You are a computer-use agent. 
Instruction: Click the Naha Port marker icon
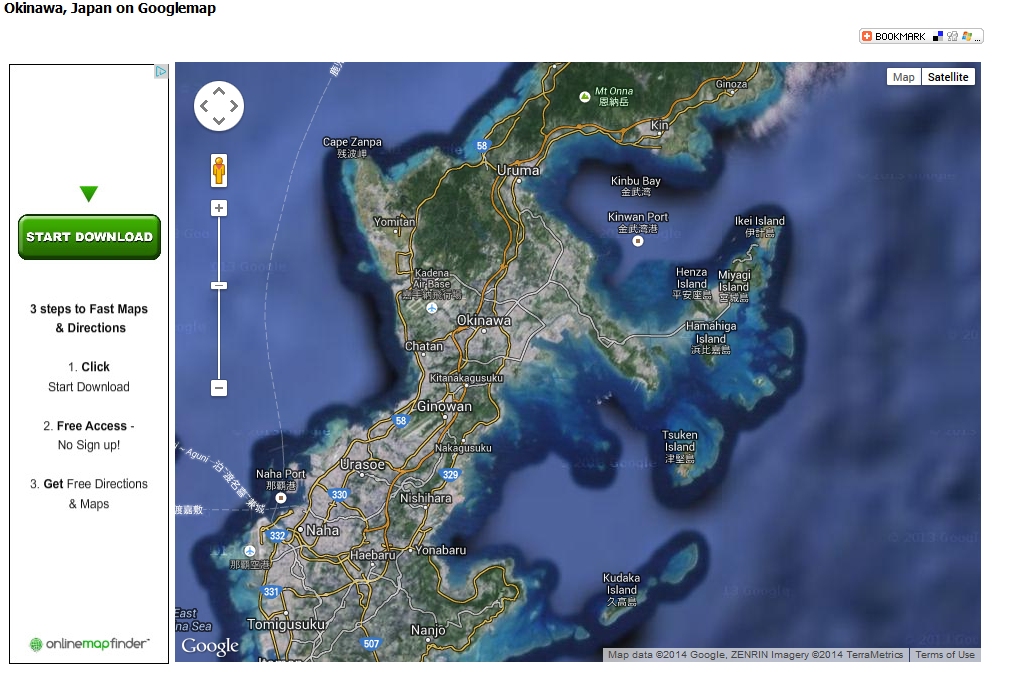281,498
